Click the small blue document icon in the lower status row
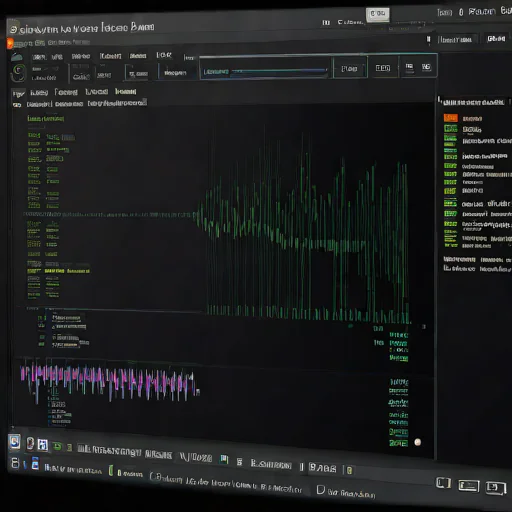512x512 pixels. (x=35, y=464)
